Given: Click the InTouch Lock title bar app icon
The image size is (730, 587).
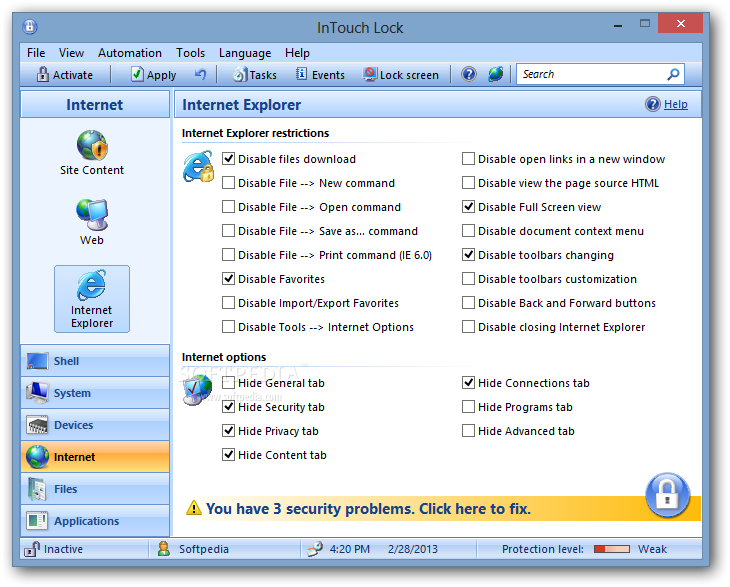Looking at the screenshot, I should 30,27.
